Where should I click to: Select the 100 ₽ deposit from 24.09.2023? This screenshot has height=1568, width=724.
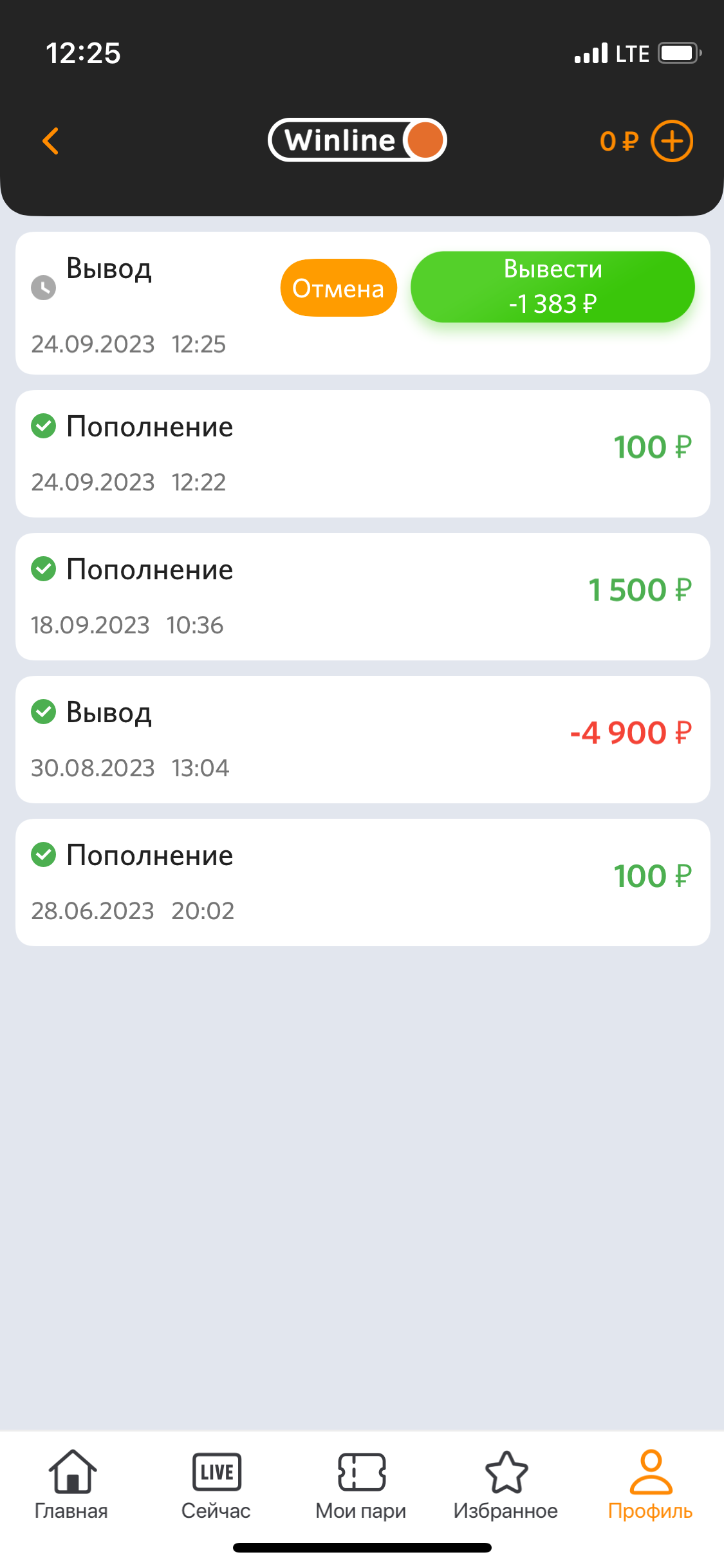(x=362, y=454)
